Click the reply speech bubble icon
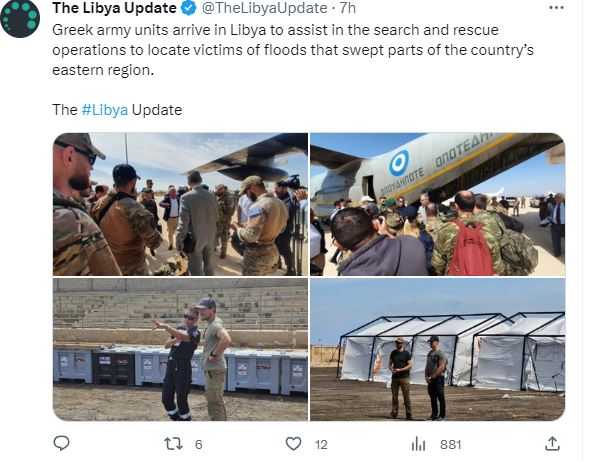Viewport: 608px width, 461px height. point(61,443)
